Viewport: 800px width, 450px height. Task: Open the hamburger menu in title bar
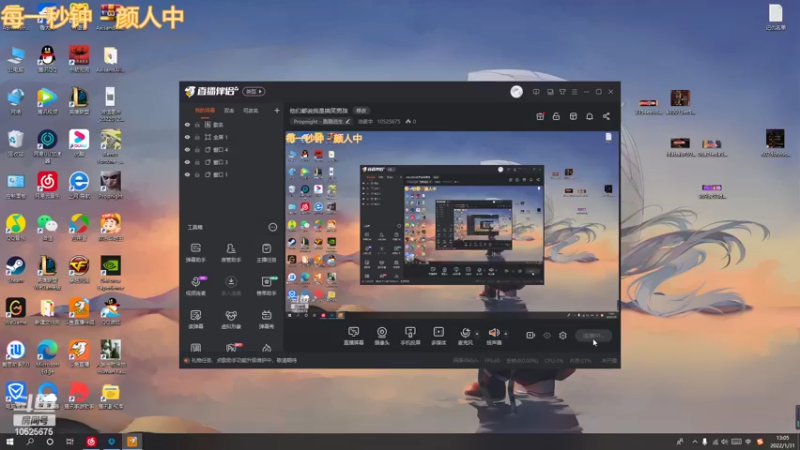coord(574,92)
